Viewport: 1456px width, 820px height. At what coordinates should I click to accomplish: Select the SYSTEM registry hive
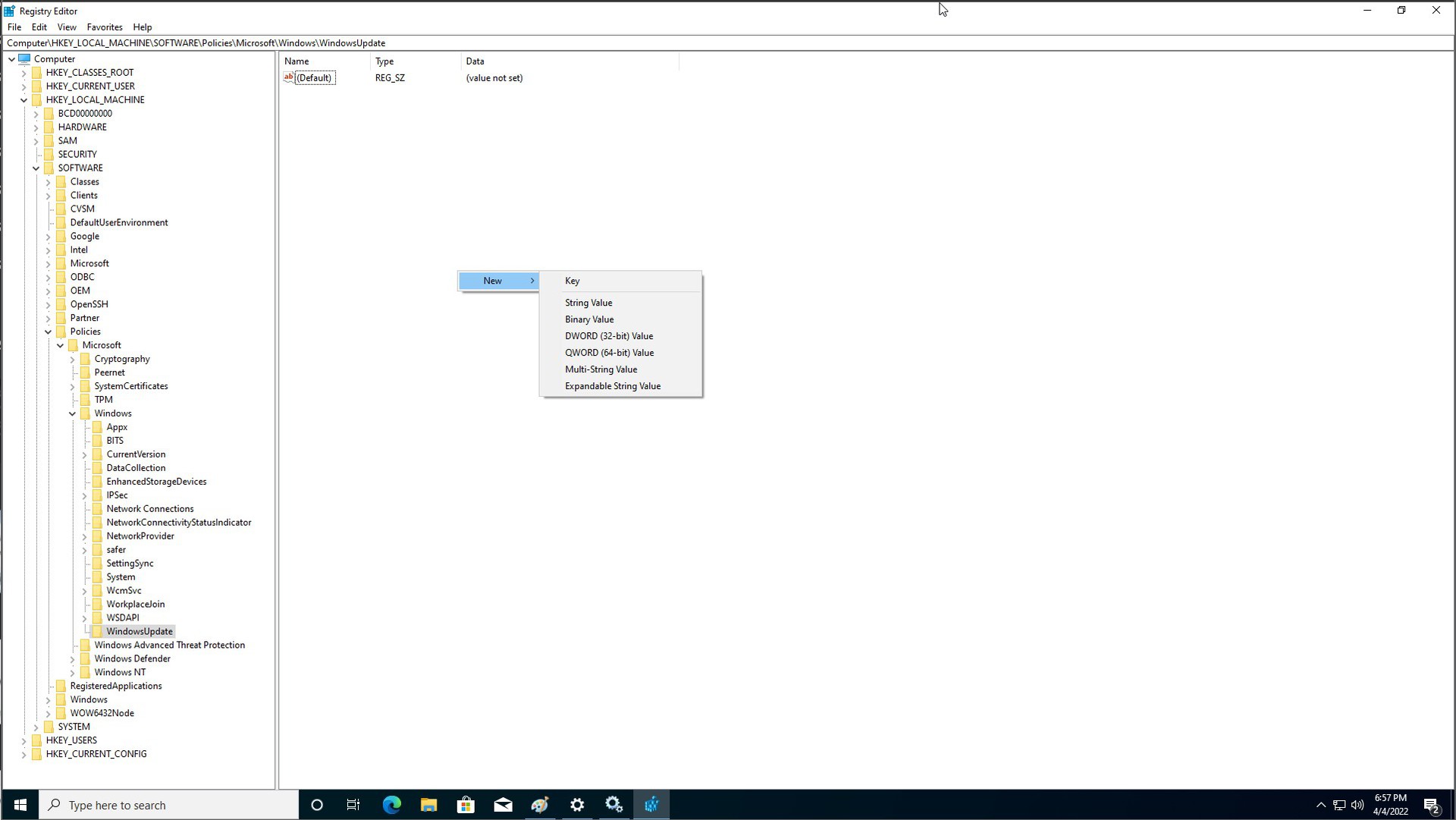click(73, 726)
